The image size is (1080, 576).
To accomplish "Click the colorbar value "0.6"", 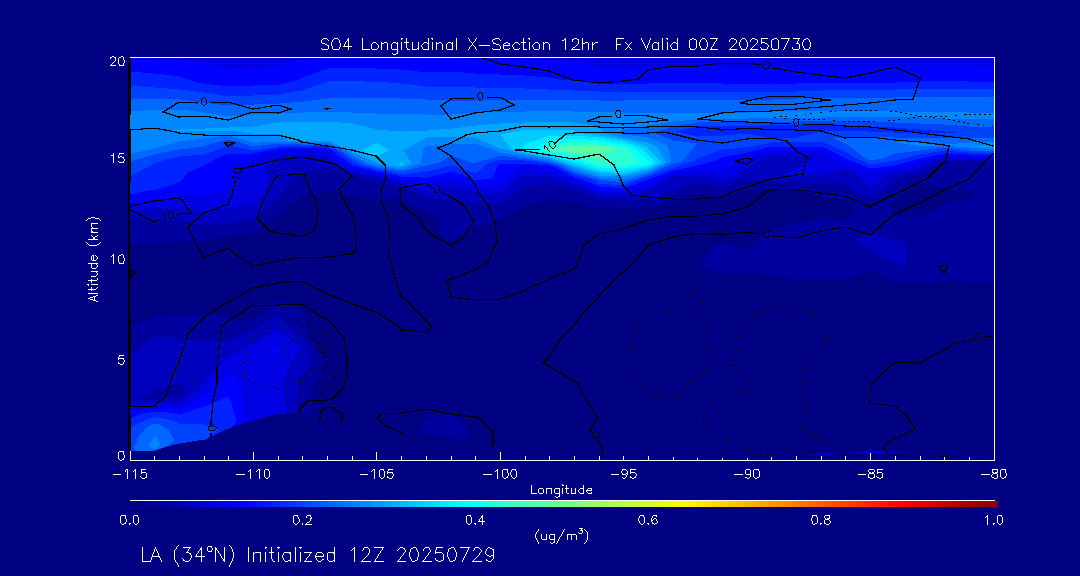I will tap(649, 520).
